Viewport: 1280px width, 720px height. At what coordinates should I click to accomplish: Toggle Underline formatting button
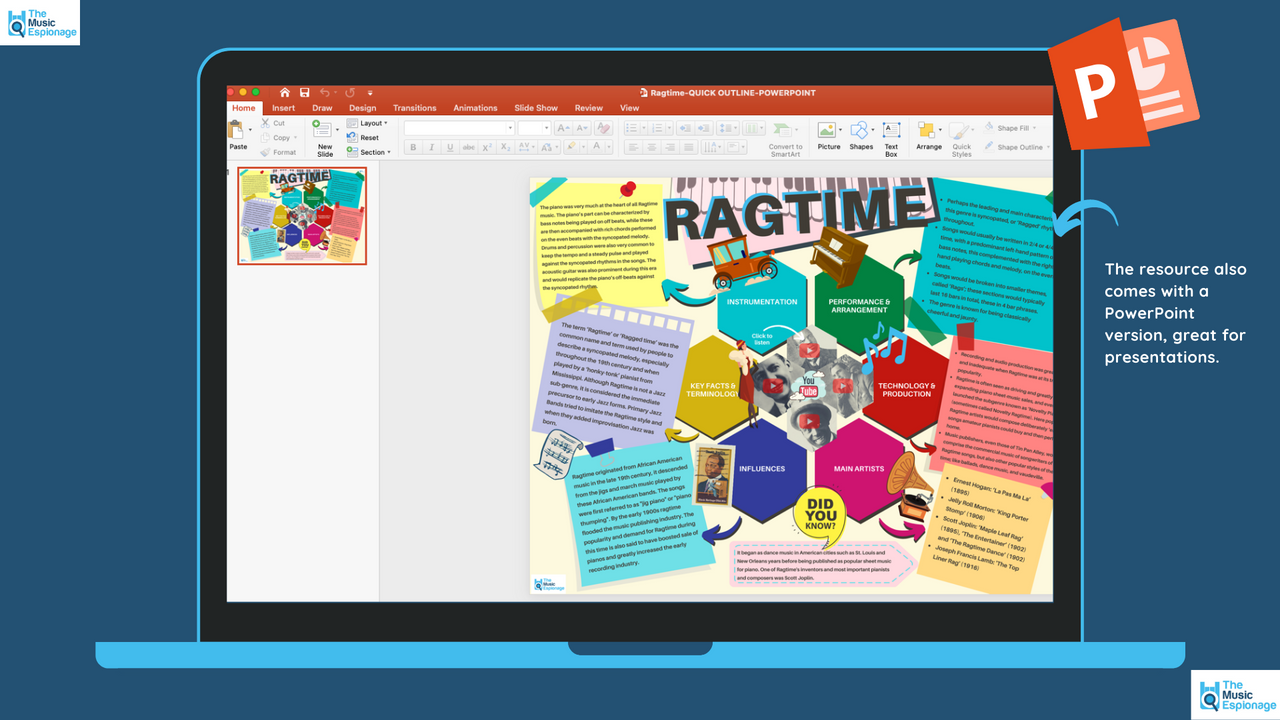[450, 147]
